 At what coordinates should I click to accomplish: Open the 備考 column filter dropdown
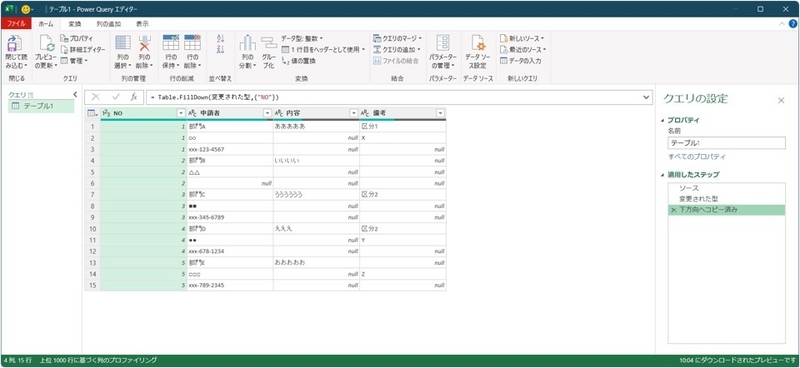[440, 113]
